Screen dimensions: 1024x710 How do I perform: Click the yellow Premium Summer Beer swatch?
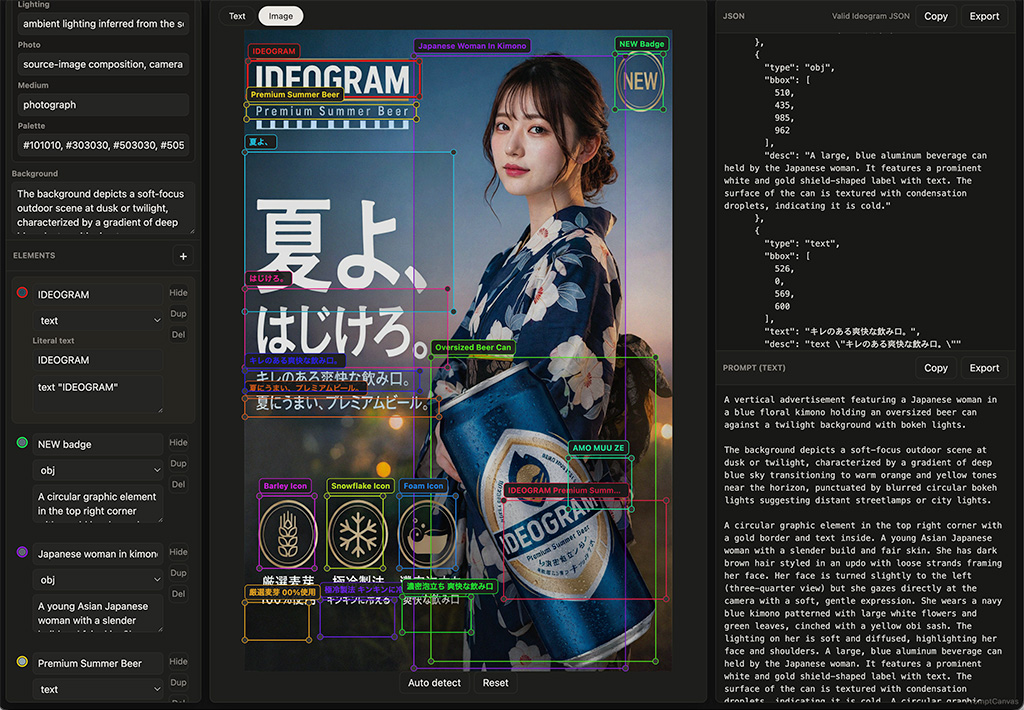click(22, 662)
